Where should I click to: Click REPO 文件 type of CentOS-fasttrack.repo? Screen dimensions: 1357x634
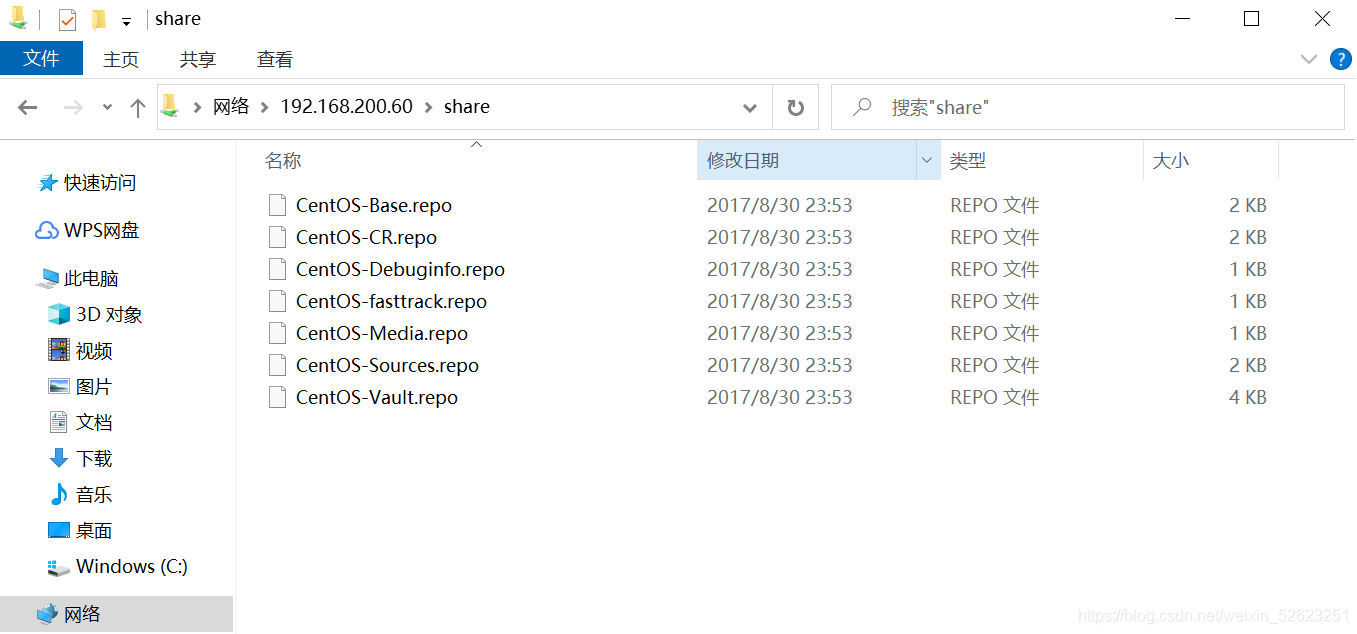tap(995, 301)
